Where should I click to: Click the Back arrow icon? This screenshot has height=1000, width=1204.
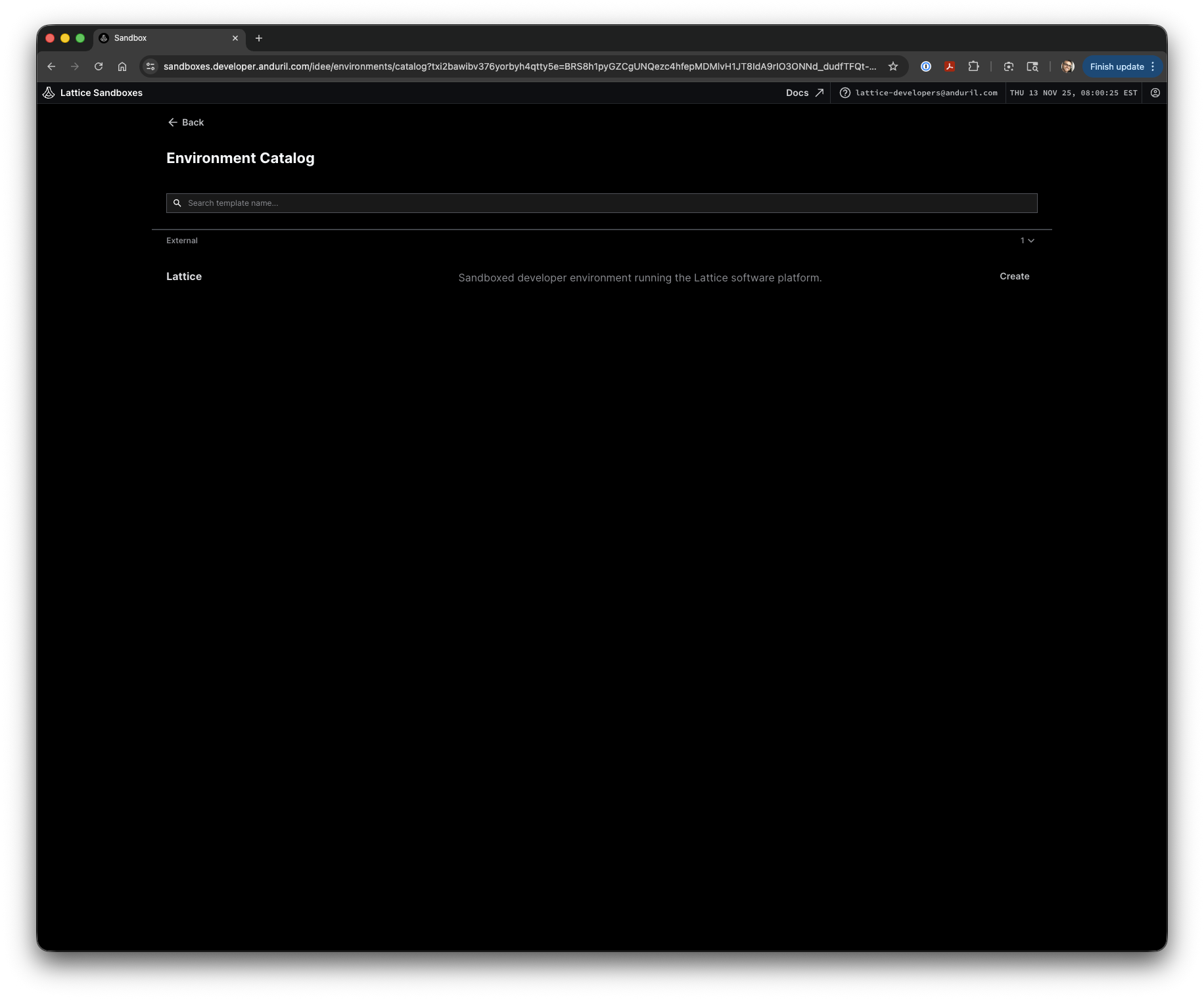172,122
